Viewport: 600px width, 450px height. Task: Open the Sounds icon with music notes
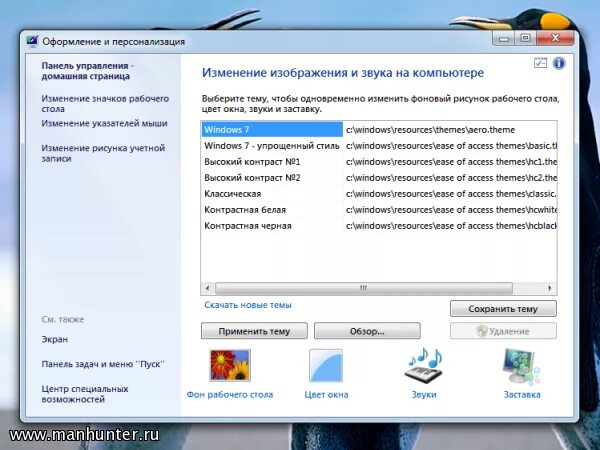click(x=424, y=365)
